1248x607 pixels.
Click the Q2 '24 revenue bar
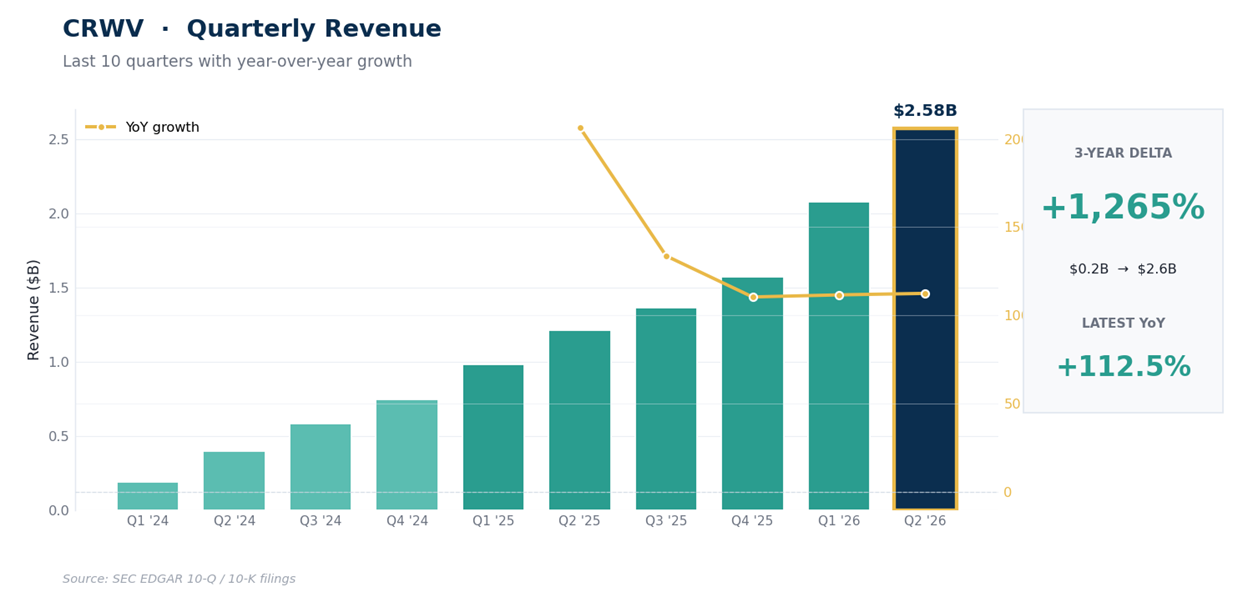tap(234, 481)
